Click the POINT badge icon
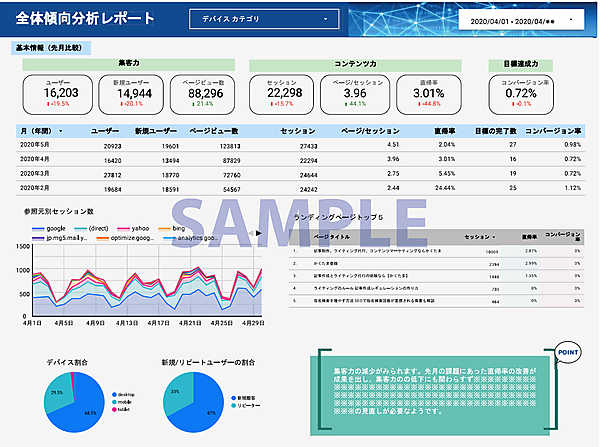600x447 pixels. tap(567, 352)
